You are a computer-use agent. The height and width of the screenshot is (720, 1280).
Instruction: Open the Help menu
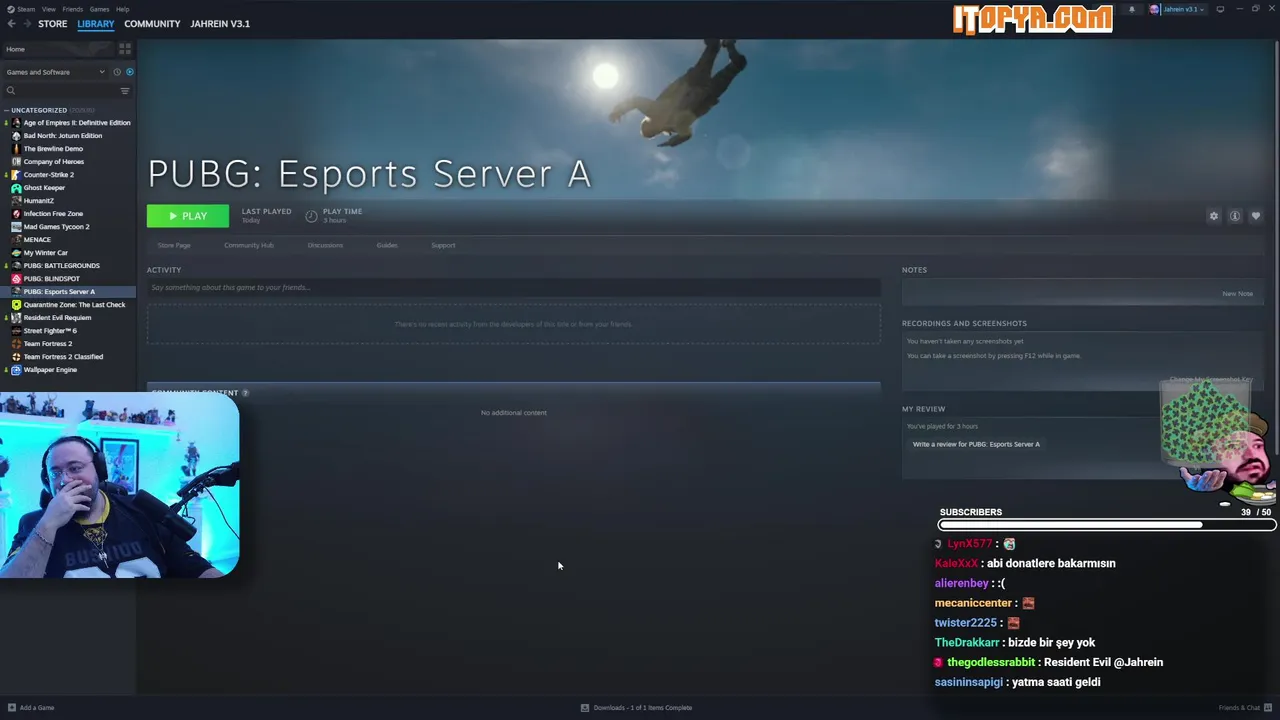122,9
